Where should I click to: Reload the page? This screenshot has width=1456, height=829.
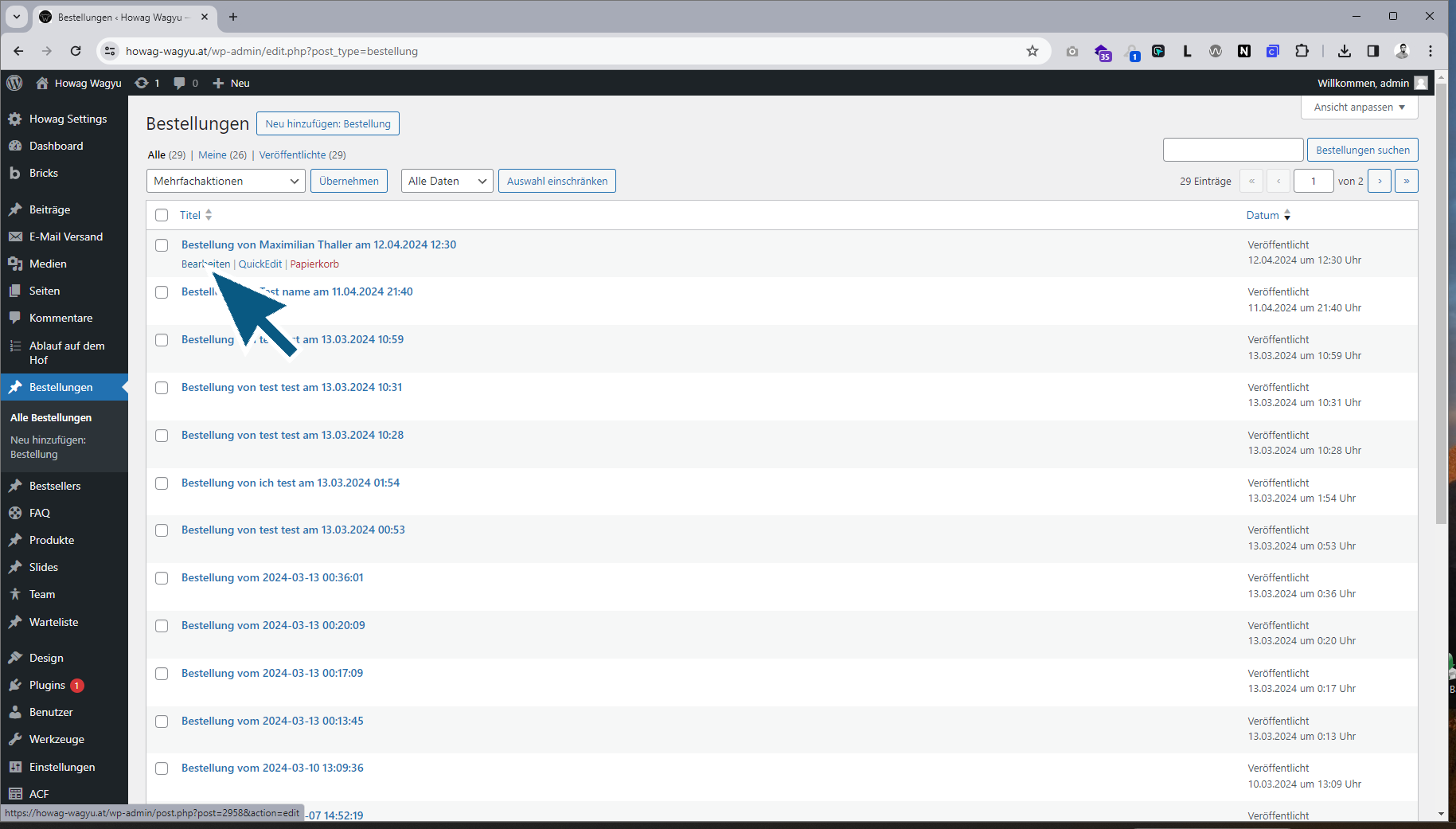coord(76,51)
